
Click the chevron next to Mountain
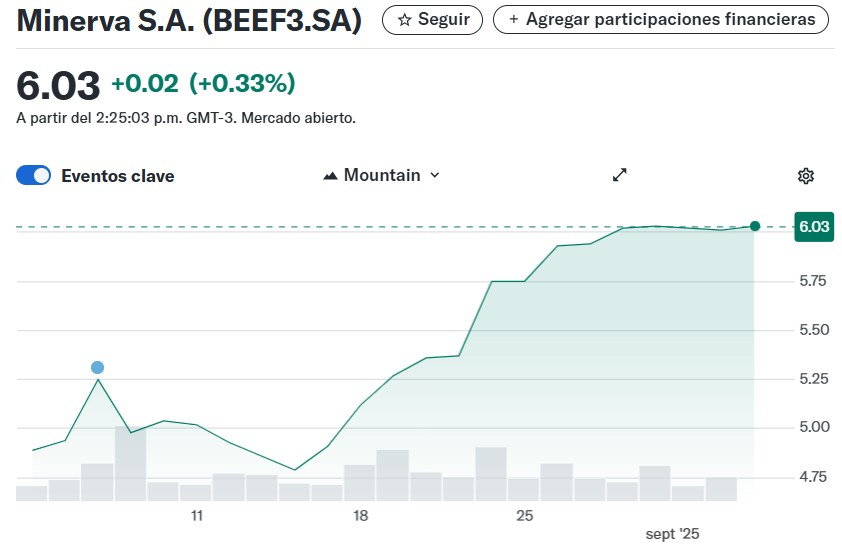point(435,175)
